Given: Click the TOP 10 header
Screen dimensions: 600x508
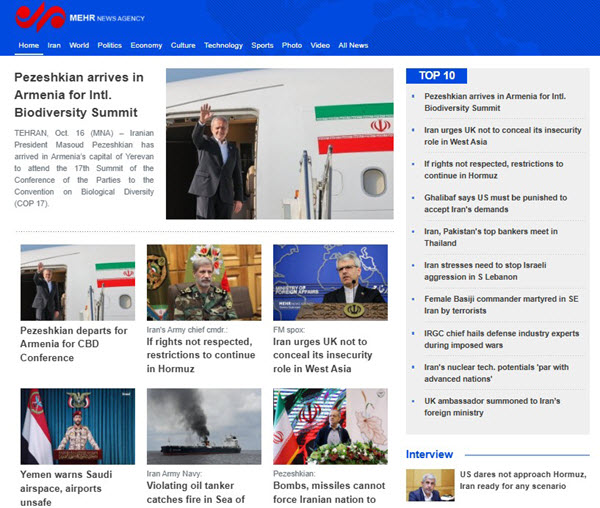Looking at the screenshot, I should pyautogui.click(x=437, y=76).
